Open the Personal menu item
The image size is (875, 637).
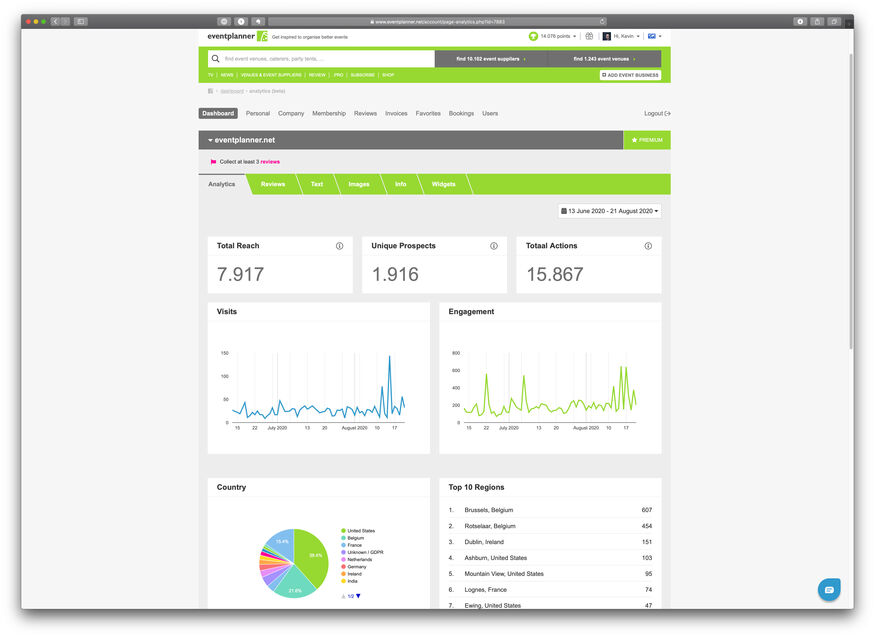tap(258, 113)
